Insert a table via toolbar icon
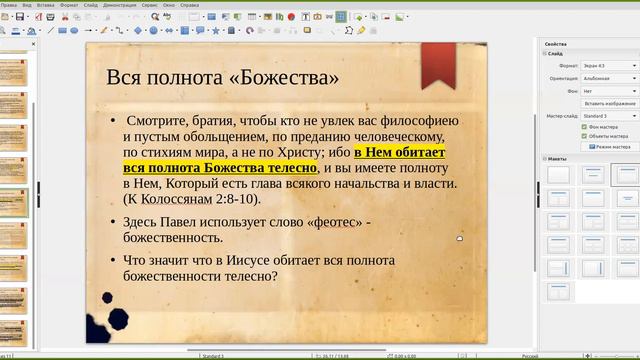 [x=252, y=17]
